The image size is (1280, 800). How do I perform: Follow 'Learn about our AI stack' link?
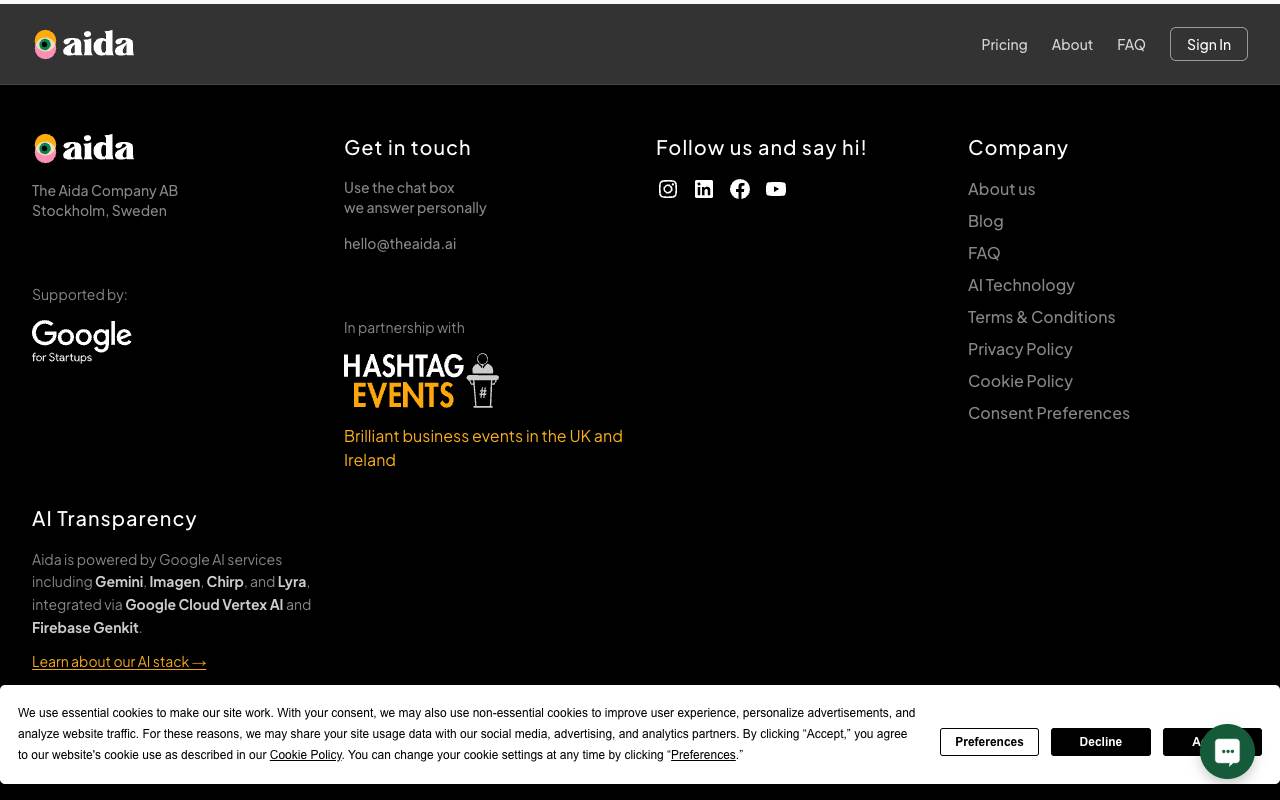point(119,662)
